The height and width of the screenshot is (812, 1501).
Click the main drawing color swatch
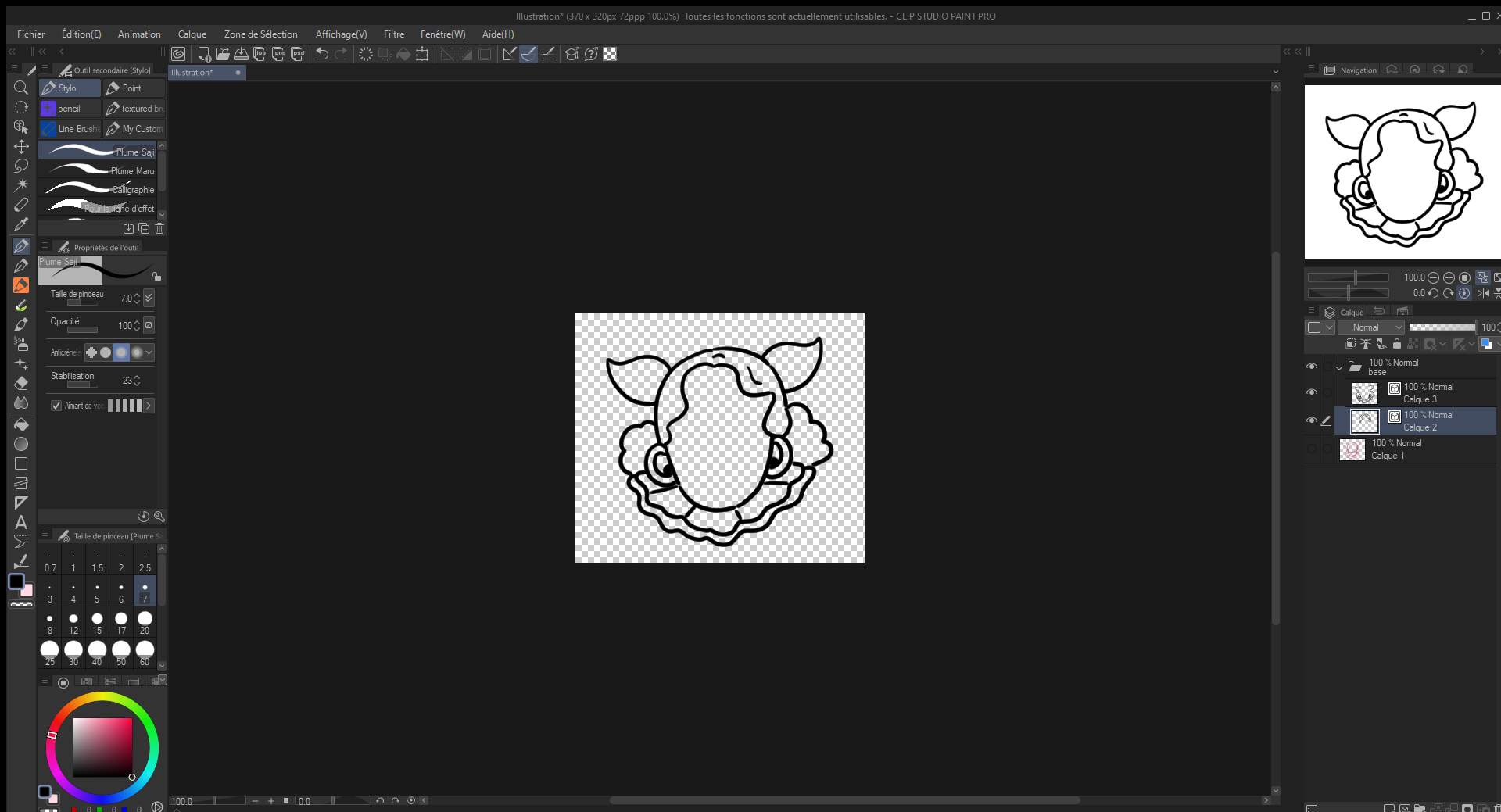pos(16,581)
